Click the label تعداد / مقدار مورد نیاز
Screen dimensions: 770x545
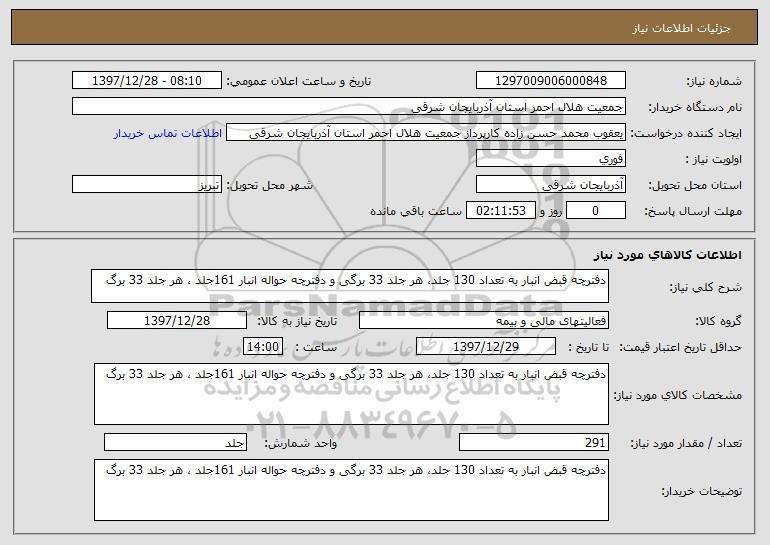pyautogui.click(x=686, y=443)
